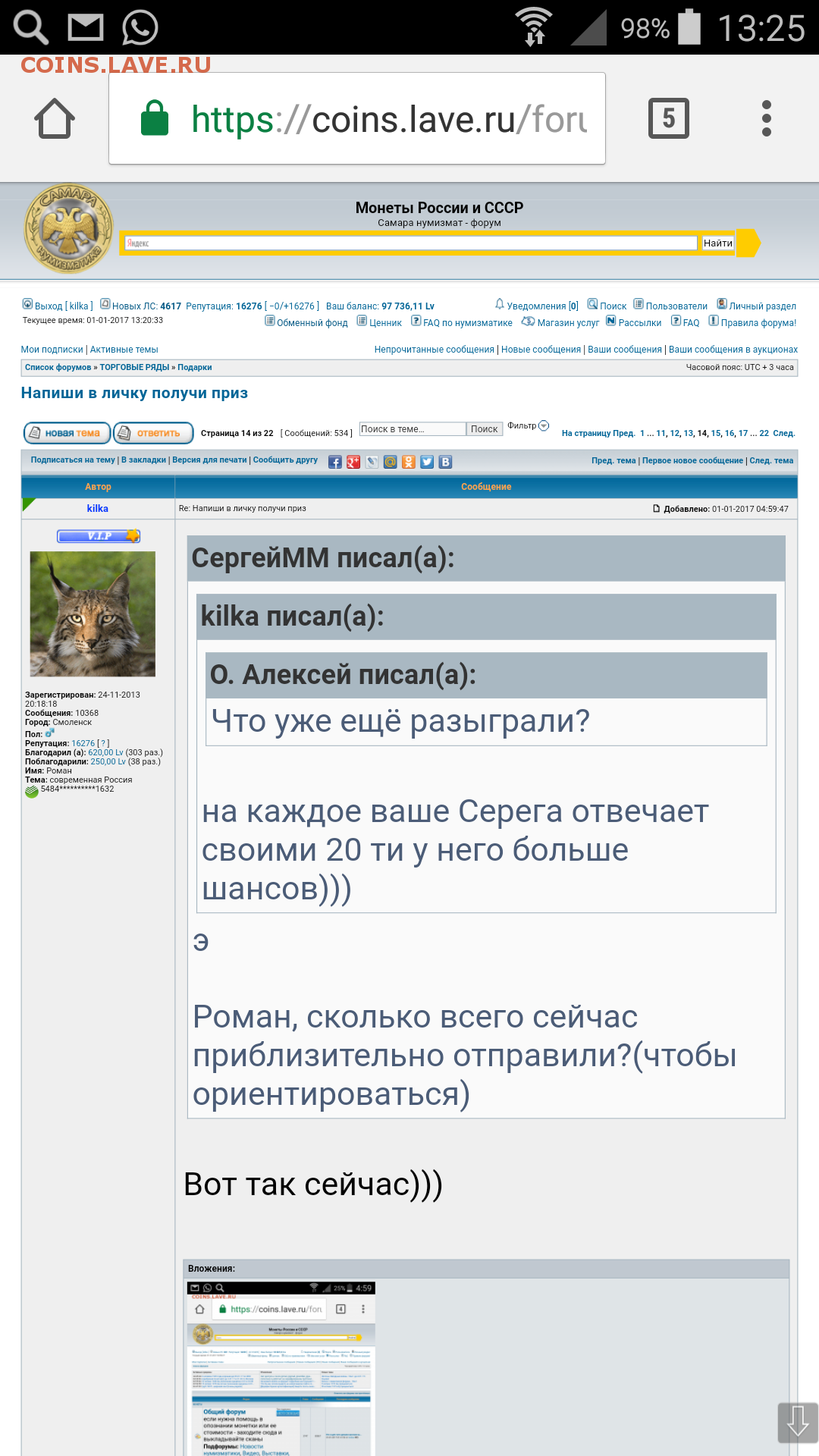
Task: Go to page 22 of the topic
Action: [764, 434]
